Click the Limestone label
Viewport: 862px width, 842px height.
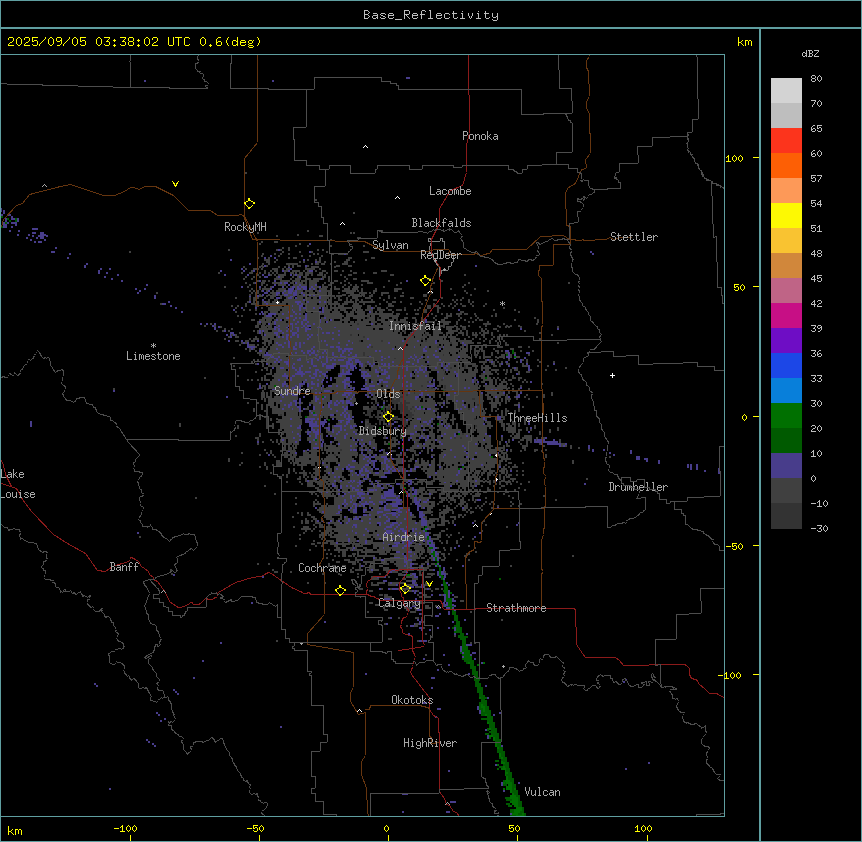click(153, 356)
